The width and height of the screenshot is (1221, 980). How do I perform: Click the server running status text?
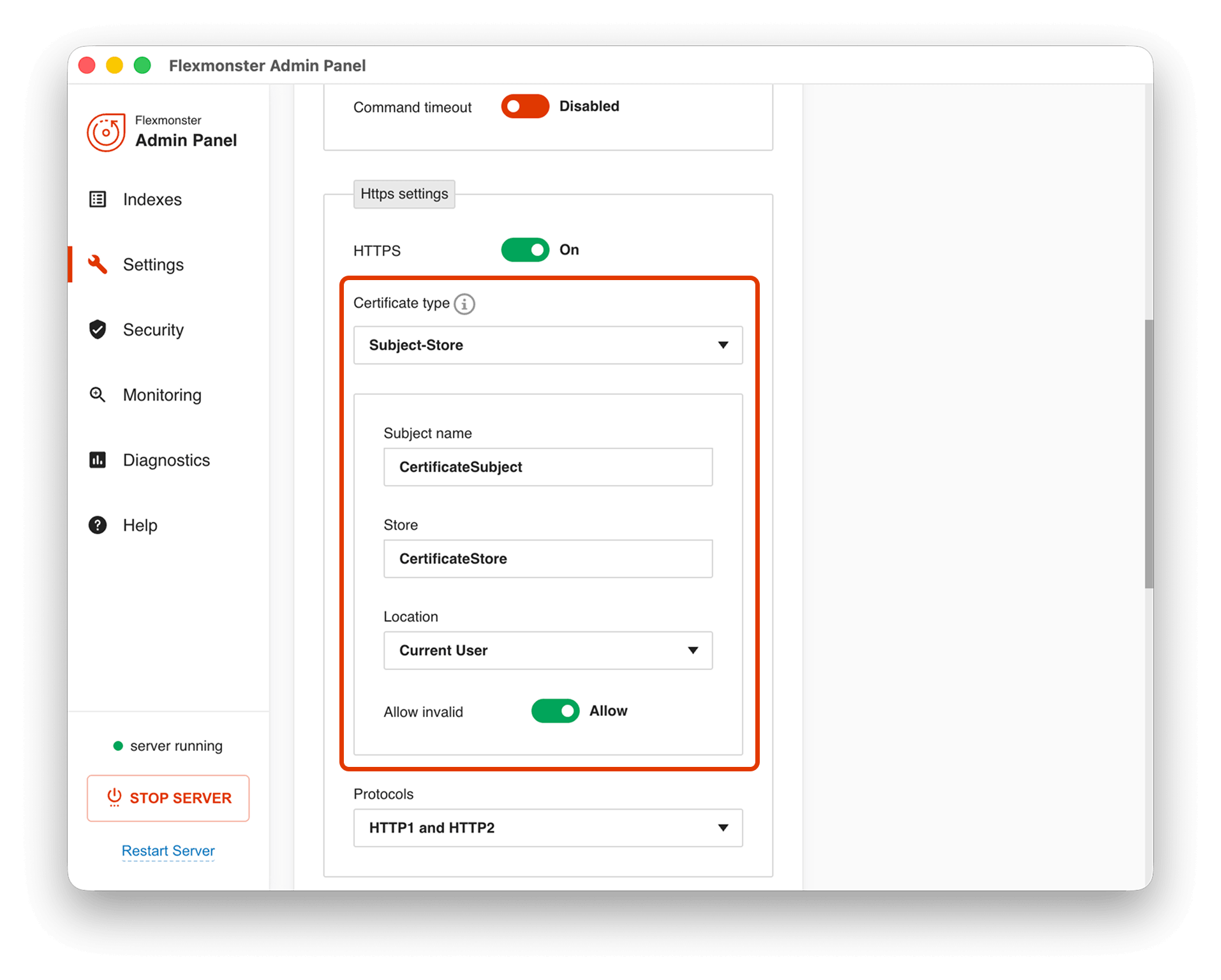pos(176,745)
